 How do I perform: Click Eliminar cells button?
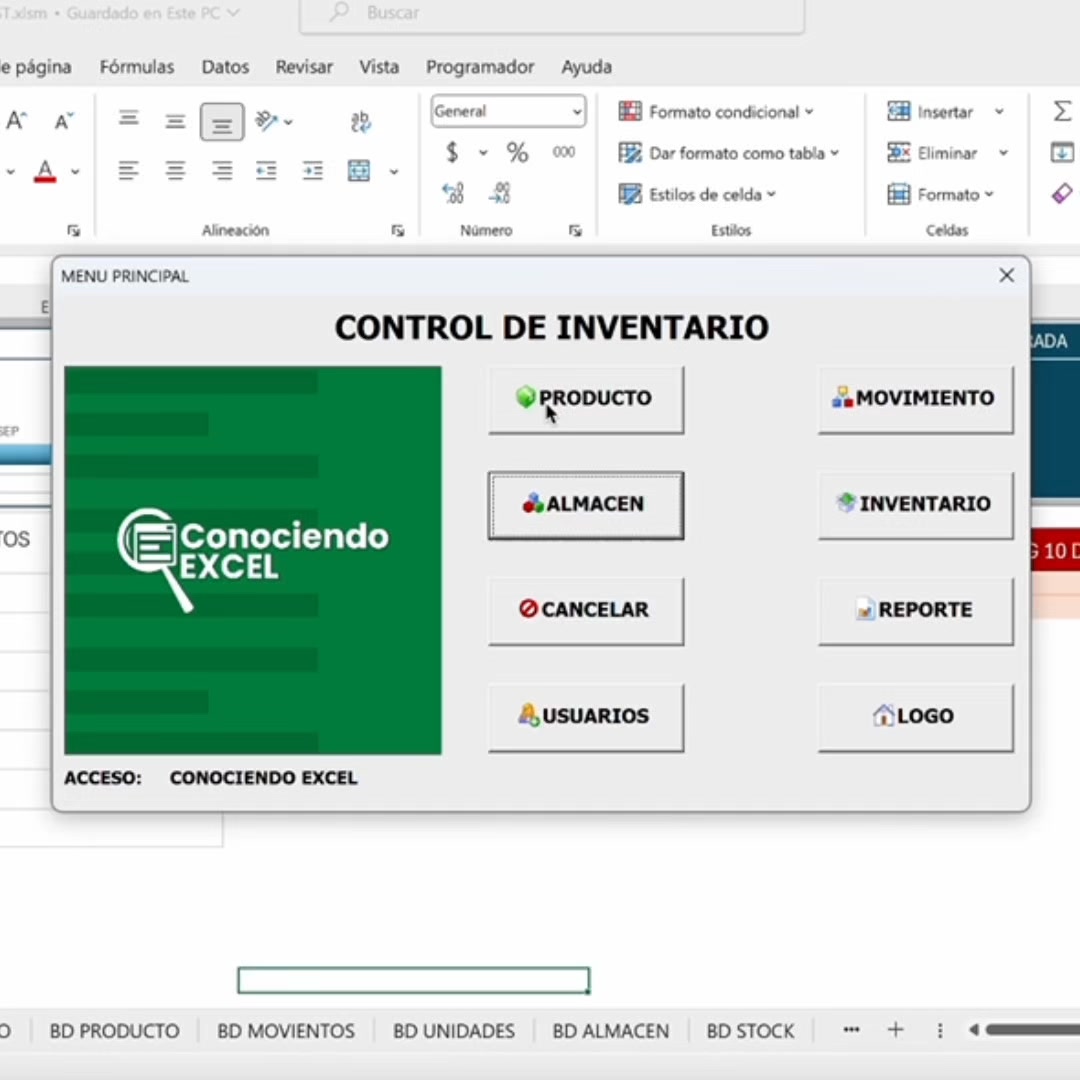coord(932,153)
